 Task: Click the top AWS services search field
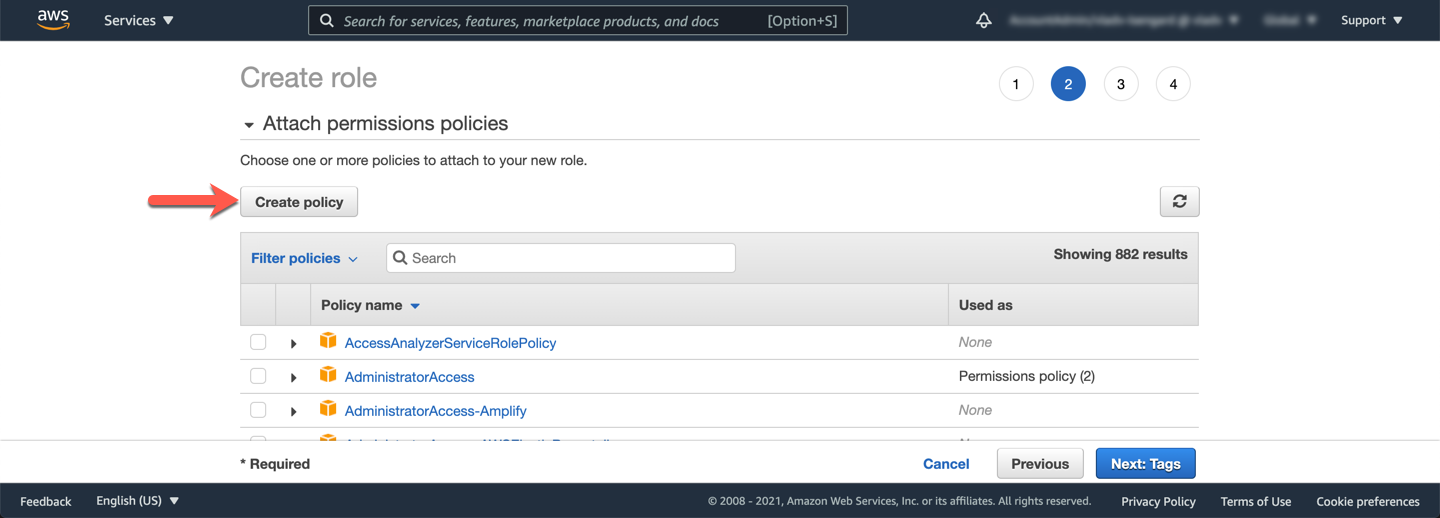550,20
